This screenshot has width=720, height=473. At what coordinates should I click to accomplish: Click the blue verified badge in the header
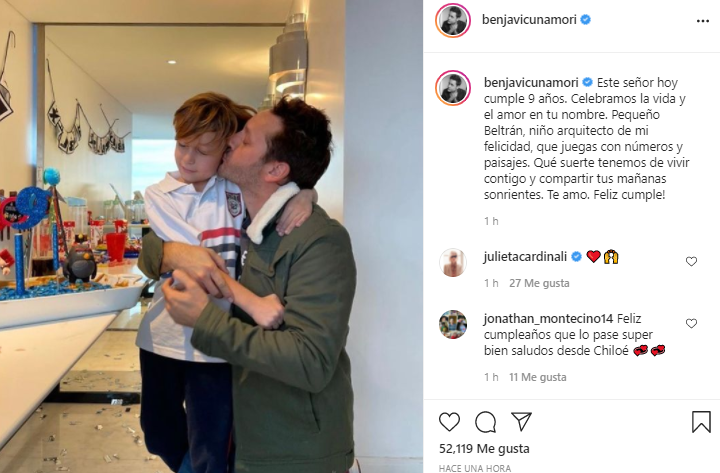point(585,20)
